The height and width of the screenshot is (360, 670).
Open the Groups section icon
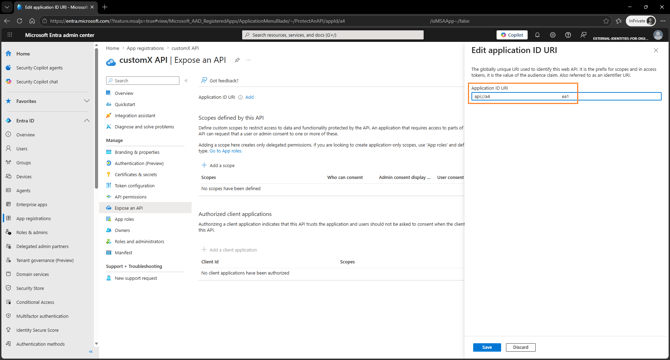tap(8, 163)
